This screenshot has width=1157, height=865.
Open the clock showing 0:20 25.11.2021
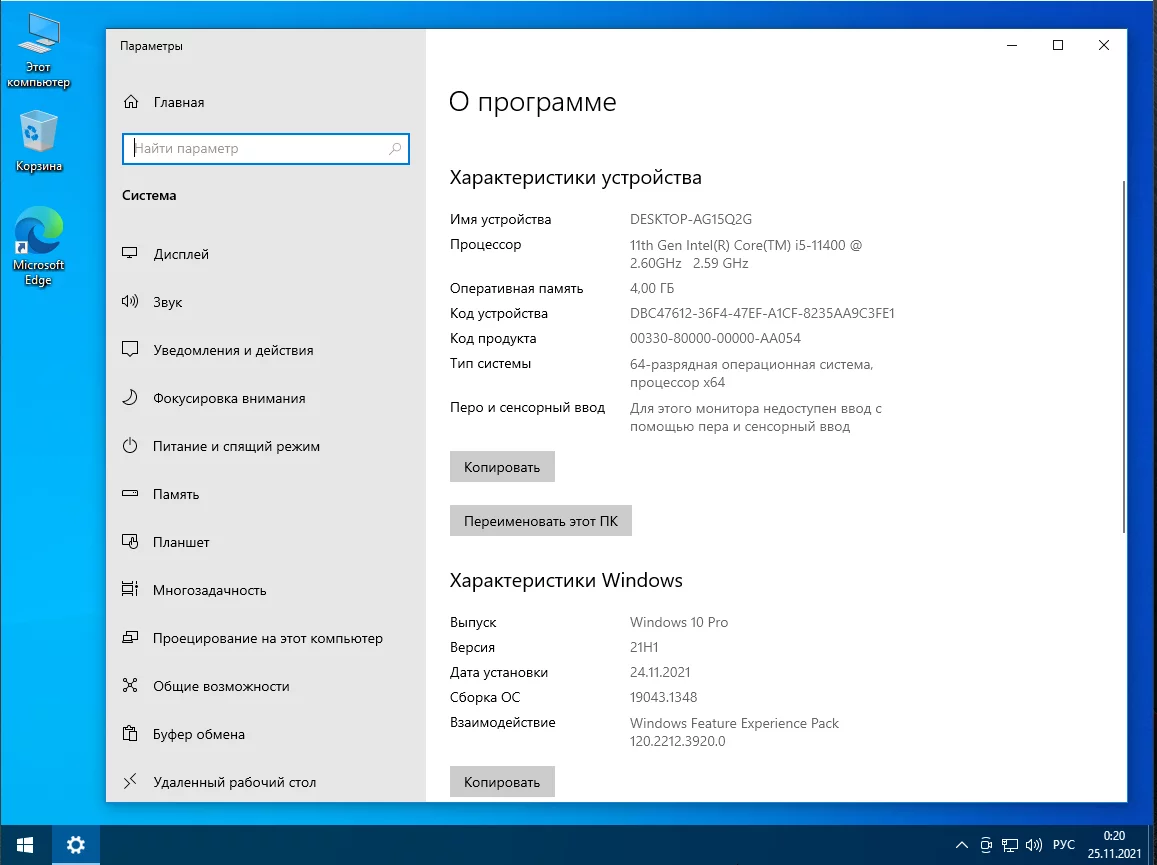click(x=1113, y=845)
